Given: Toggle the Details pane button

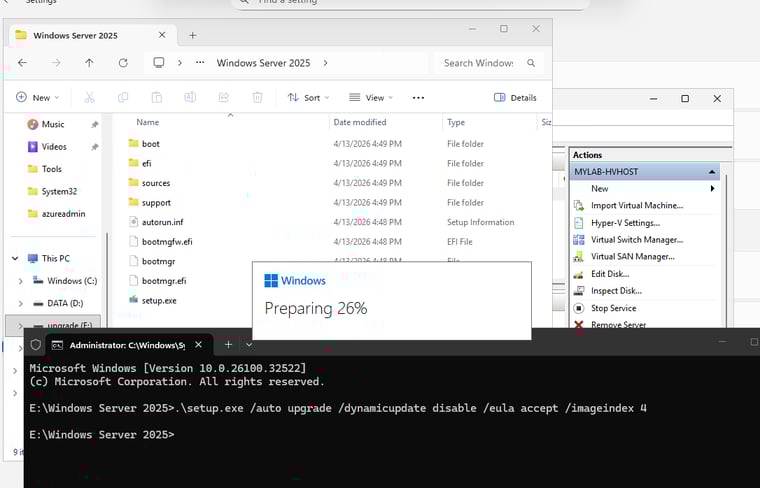Looking at the screenshot, I should pyautogui.click(x=515, y=97).
